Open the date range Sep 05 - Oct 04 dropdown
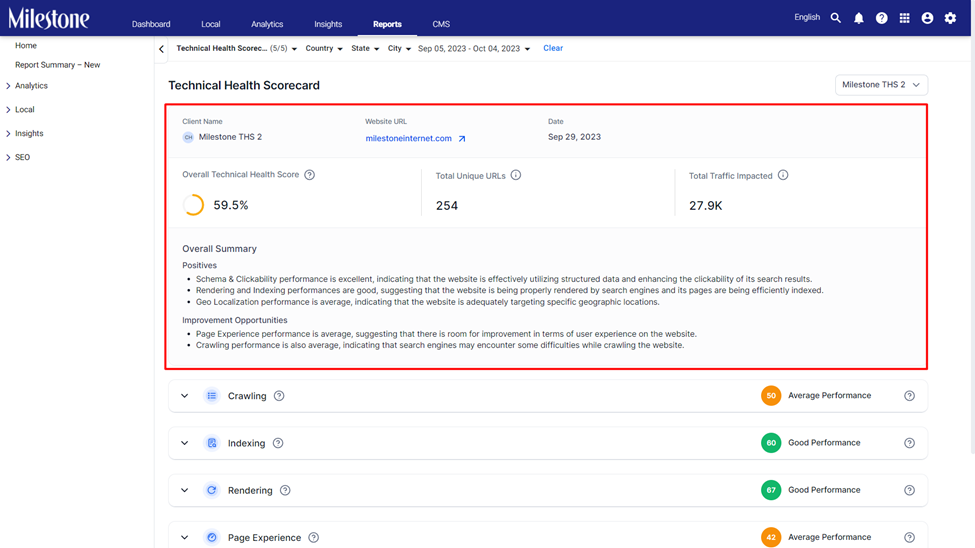The width and height of the screenshot is (975, 548). 474,49
